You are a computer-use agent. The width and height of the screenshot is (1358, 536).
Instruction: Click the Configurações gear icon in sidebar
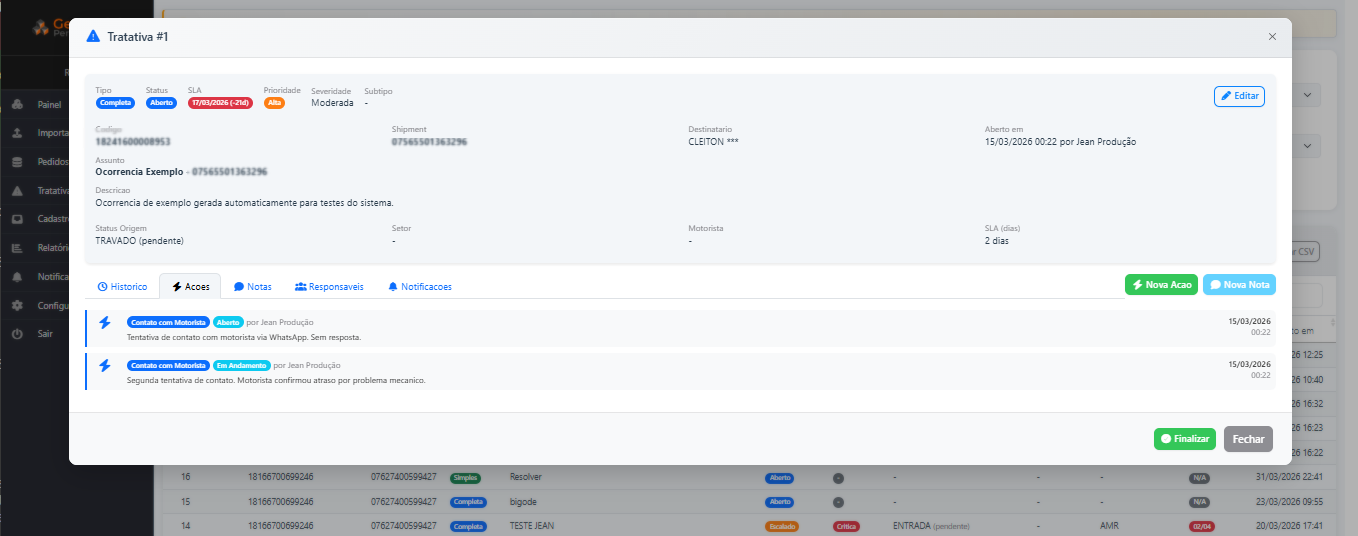click(x=17, y=306)
